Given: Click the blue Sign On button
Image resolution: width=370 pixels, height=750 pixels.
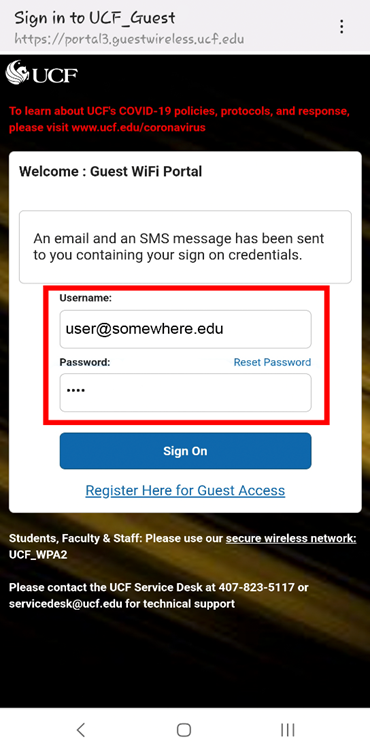Looking at the screenshot, I should [185, 451].
